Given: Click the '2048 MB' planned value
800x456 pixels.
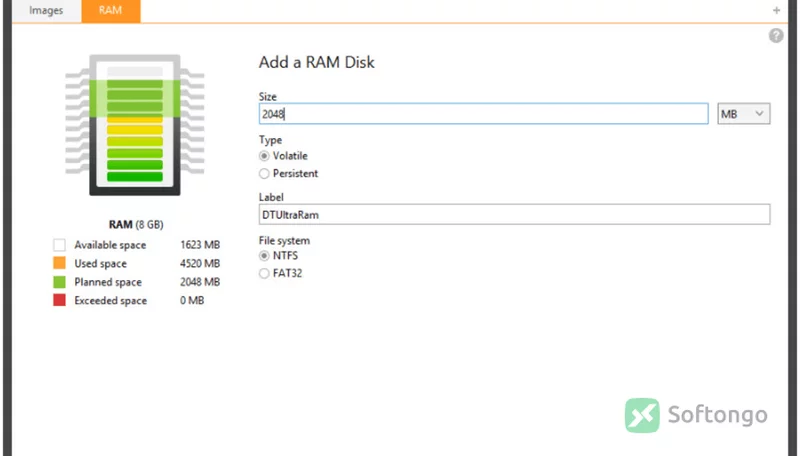Looking at the screenshot, I should (200, 282).
